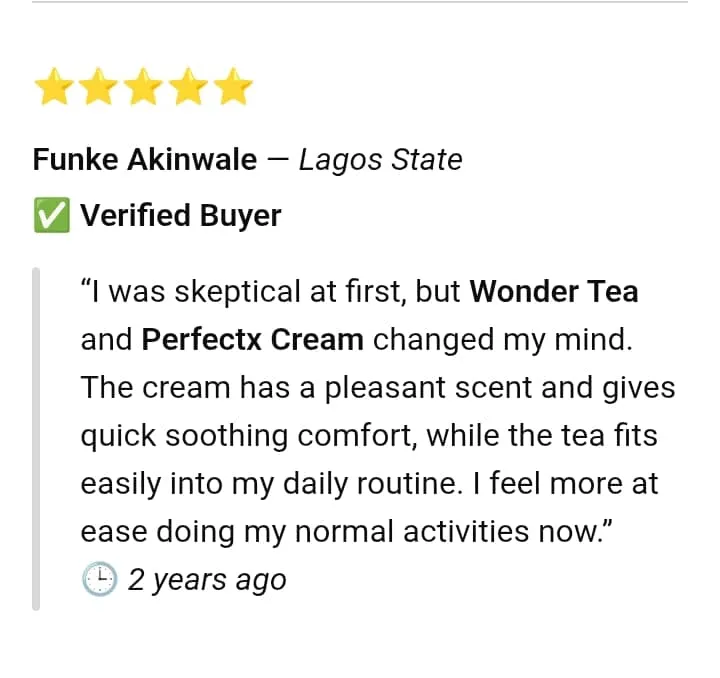Click the Verified Buyer label
720x678 pixels.
180,215
